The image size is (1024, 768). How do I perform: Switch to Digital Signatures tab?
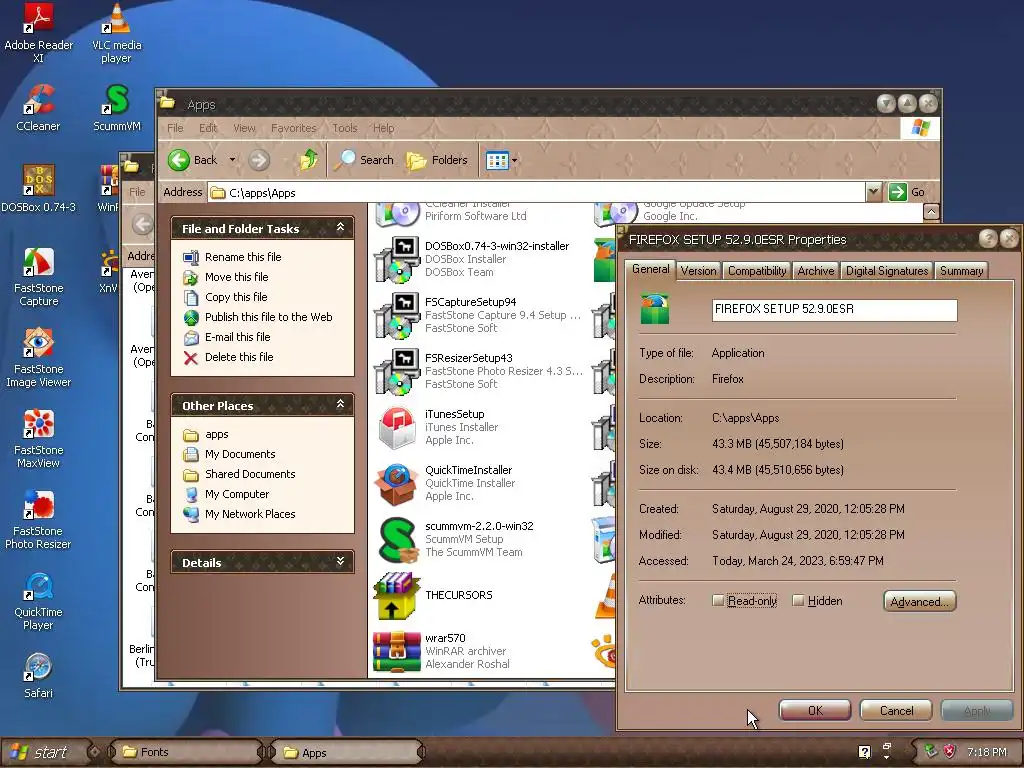[887, 271]
